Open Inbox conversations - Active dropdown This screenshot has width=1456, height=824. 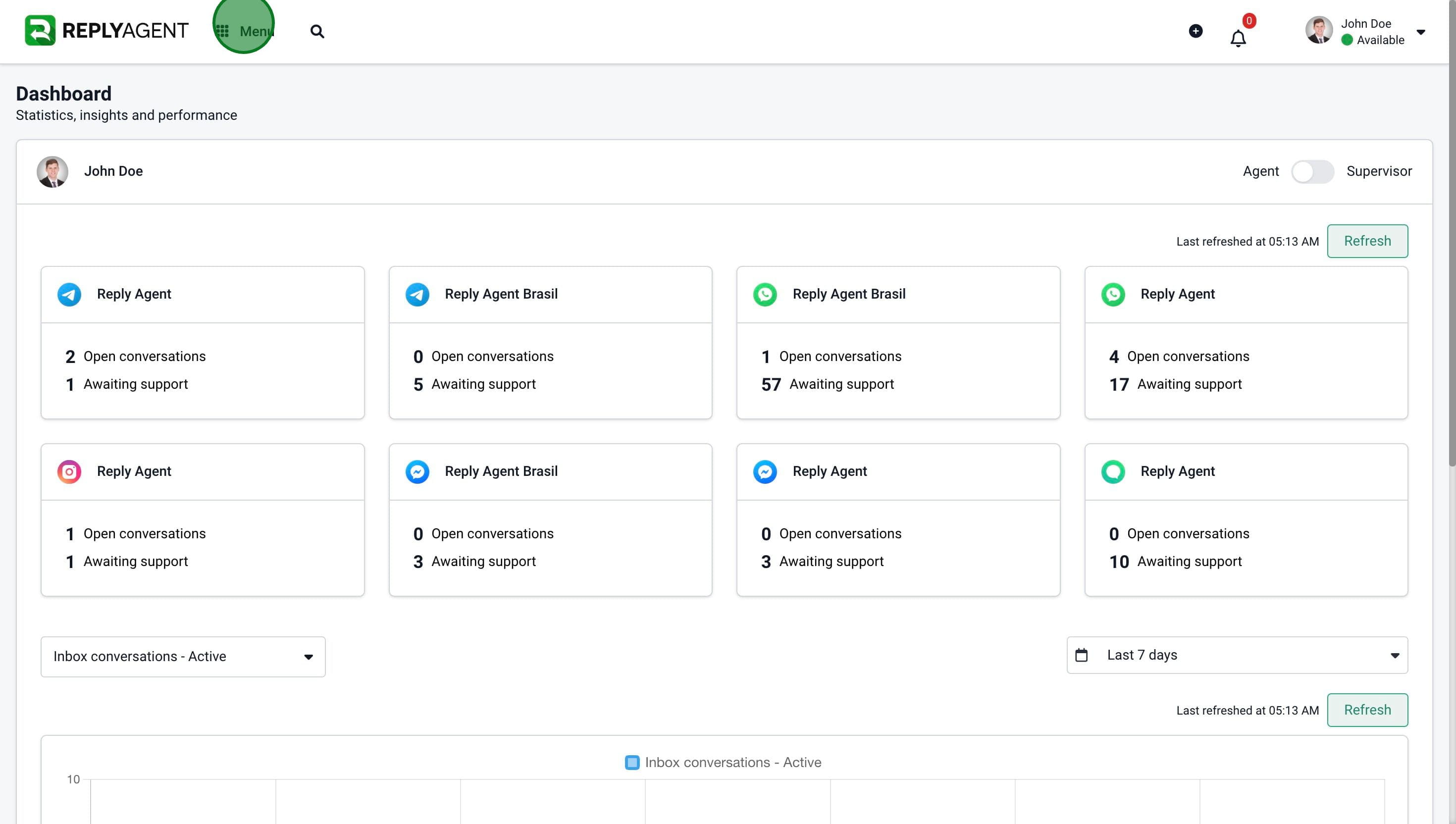183,657
